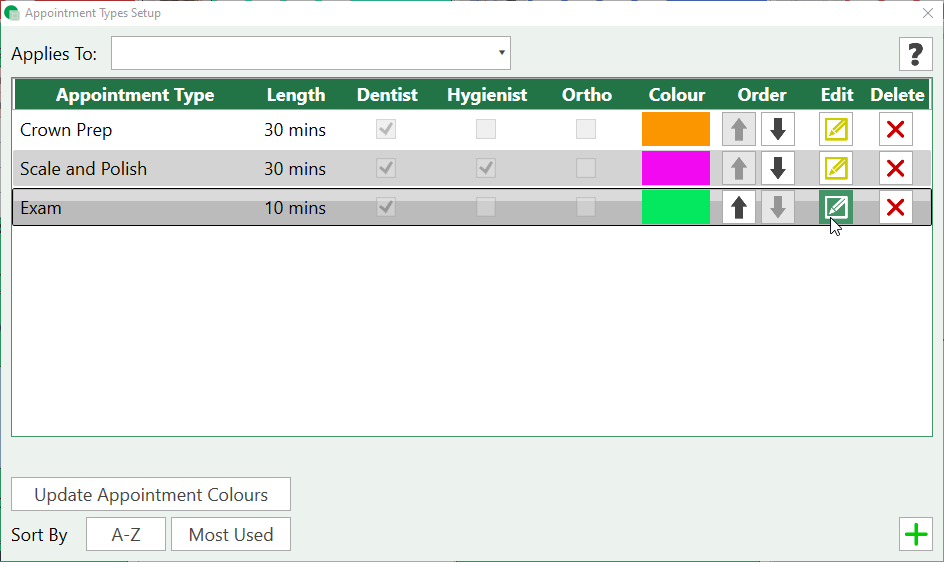Toggle Dentist checkbox for Crown Prep
Image resolution: width=944 pixels, height=562 pixels.
tap(386, 129)
